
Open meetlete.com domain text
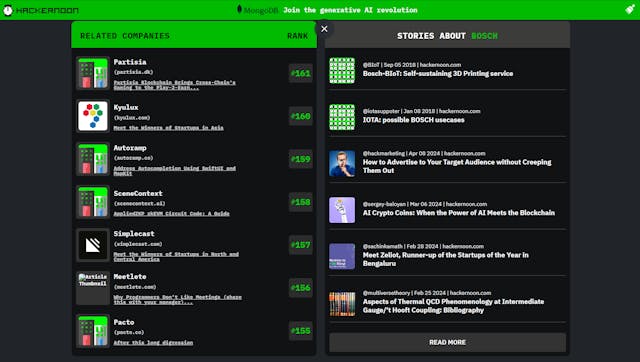coord(135,287)
